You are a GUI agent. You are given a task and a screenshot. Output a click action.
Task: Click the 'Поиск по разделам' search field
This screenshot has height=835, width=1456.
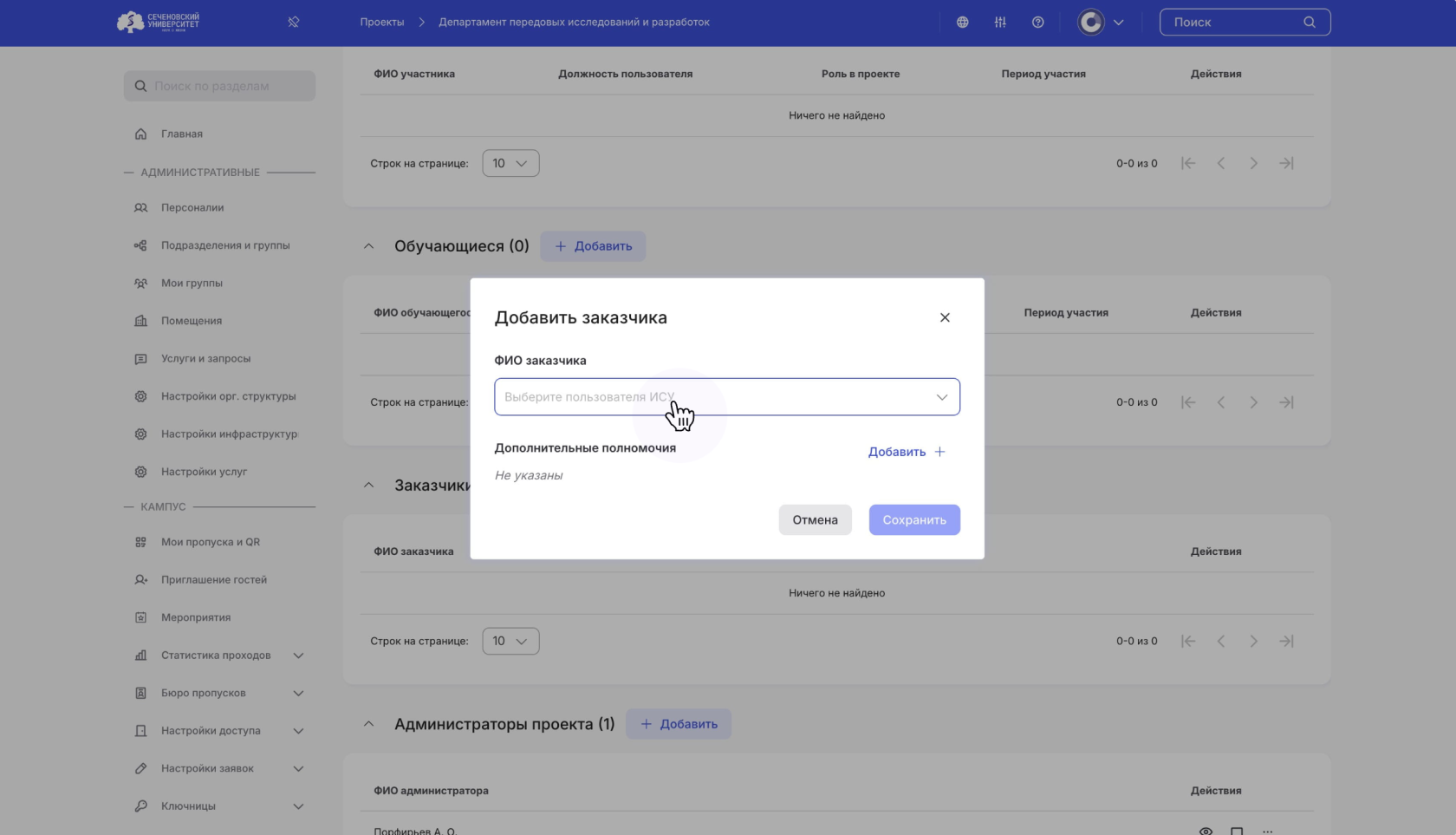point(218,85)
